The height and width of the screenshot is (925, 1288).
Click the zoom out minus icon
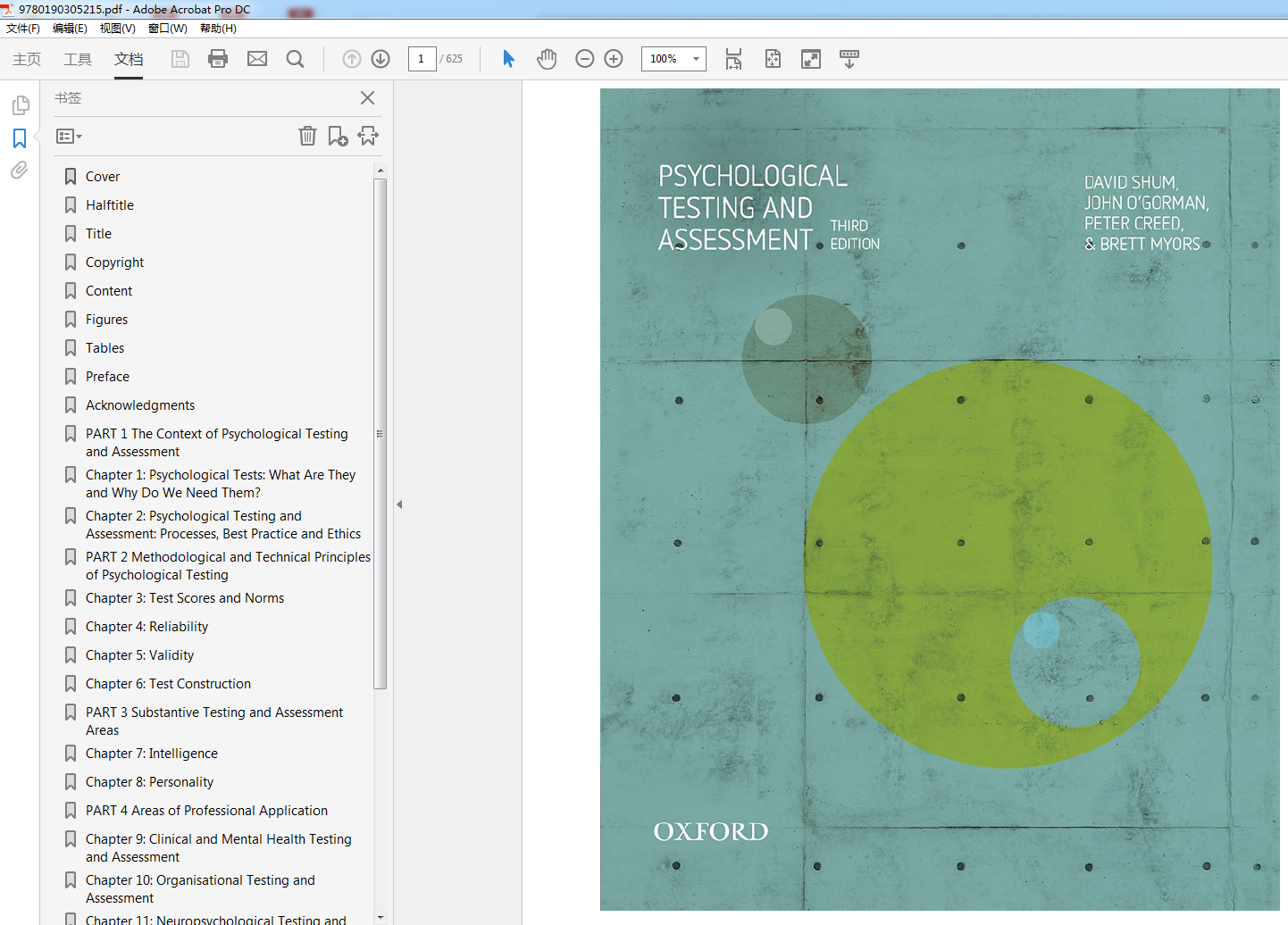585,59
